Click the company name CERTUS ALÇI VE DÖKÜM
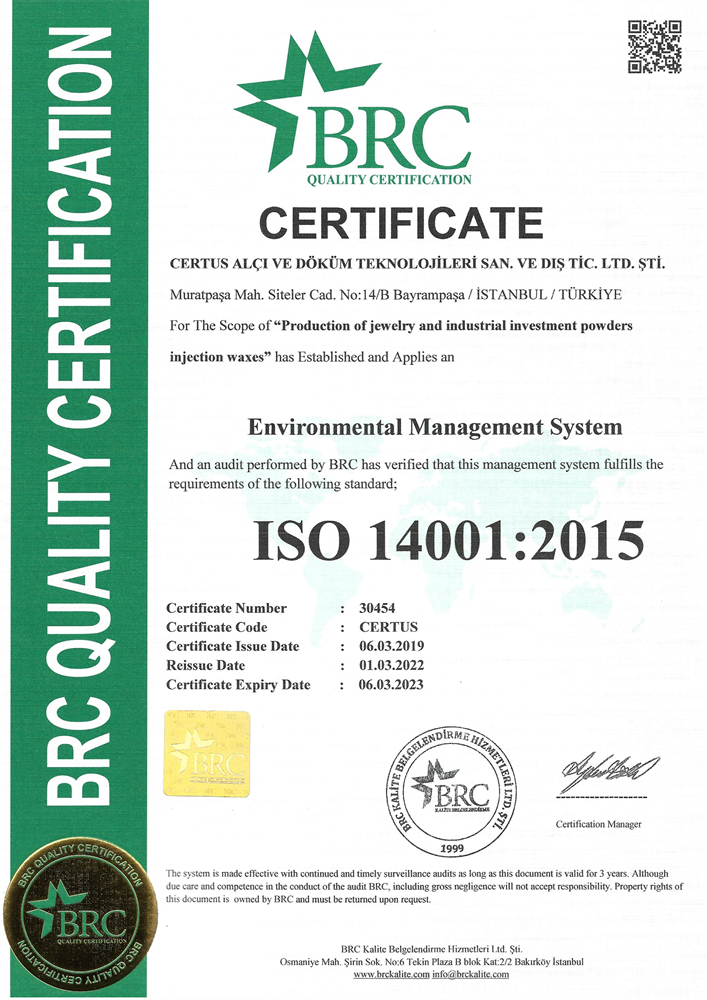This screenshot has height=1000, width=707. coord(418,264)
